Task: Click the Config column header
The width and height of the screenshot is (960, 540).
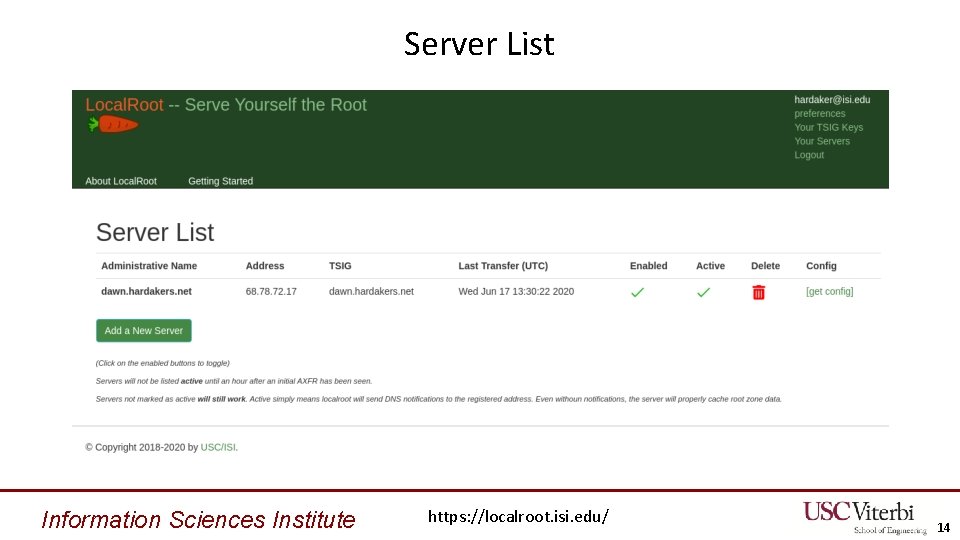Action: [x=821, y=266]
